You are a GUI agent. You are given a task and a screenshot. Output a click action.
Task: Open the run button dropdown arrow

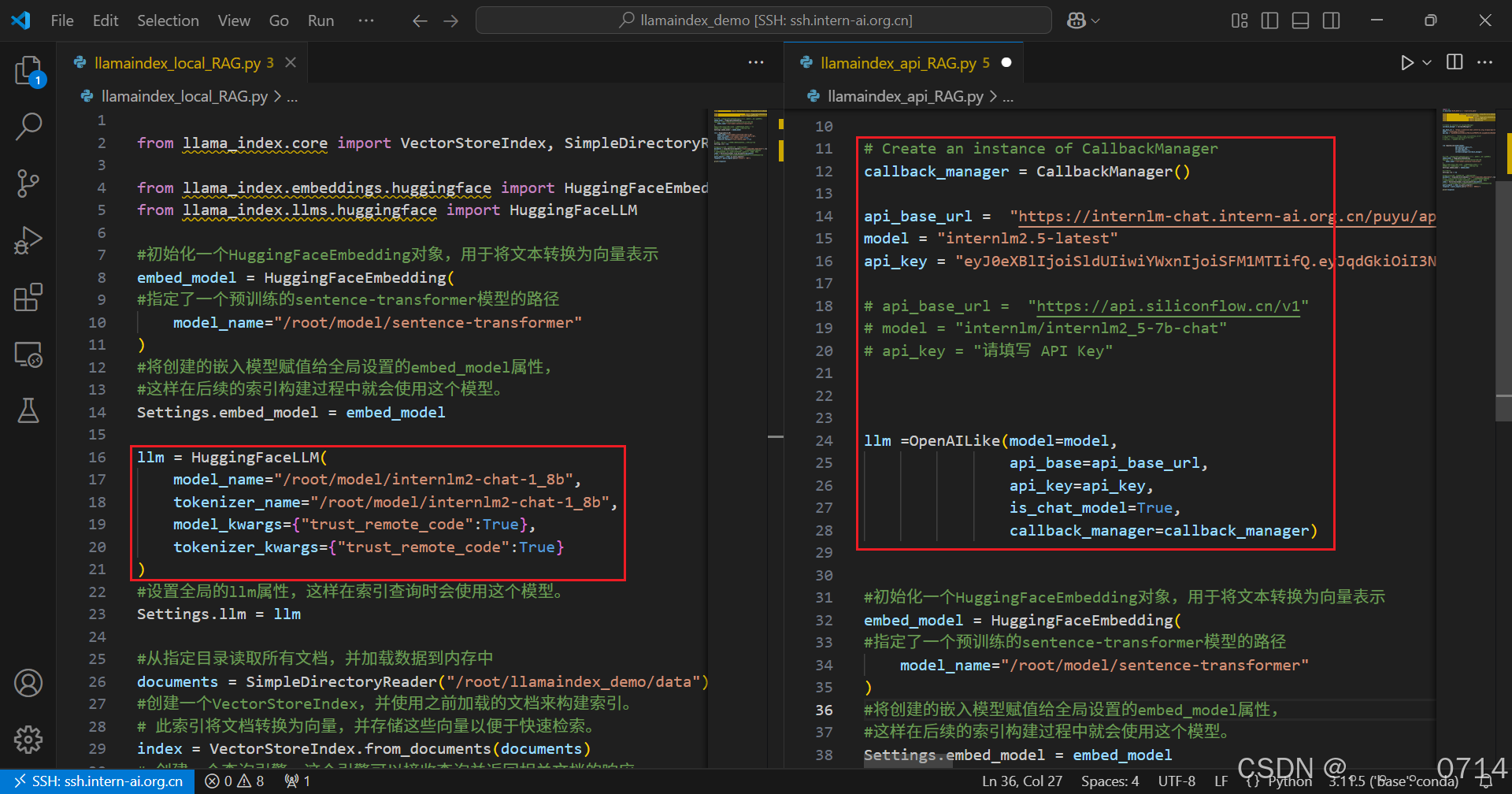(1427, 62)
